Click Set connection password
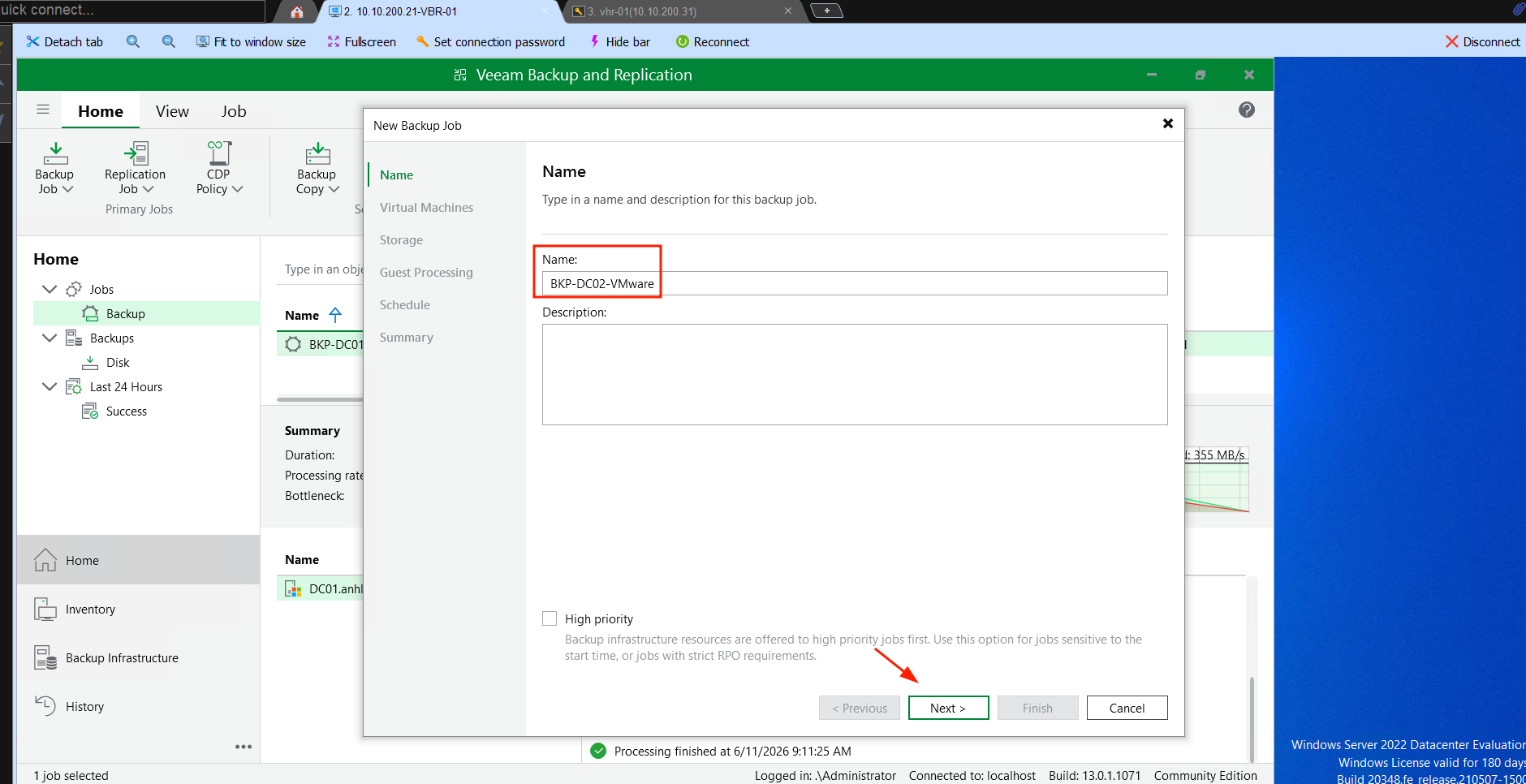This screenshot has width=1526, height=784. (490, 41)
